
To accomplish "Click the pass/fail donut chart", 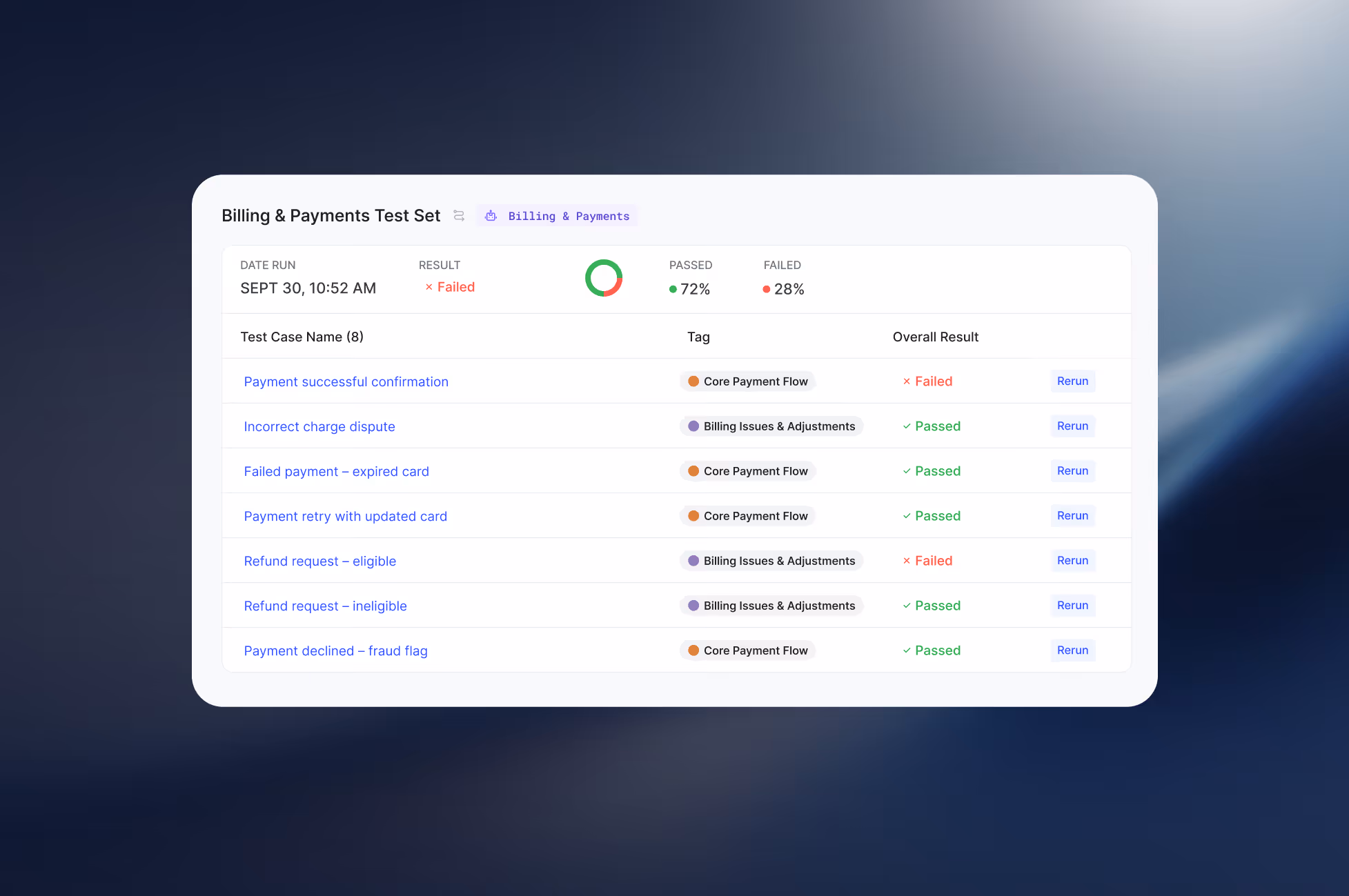I will click(604, 279).
